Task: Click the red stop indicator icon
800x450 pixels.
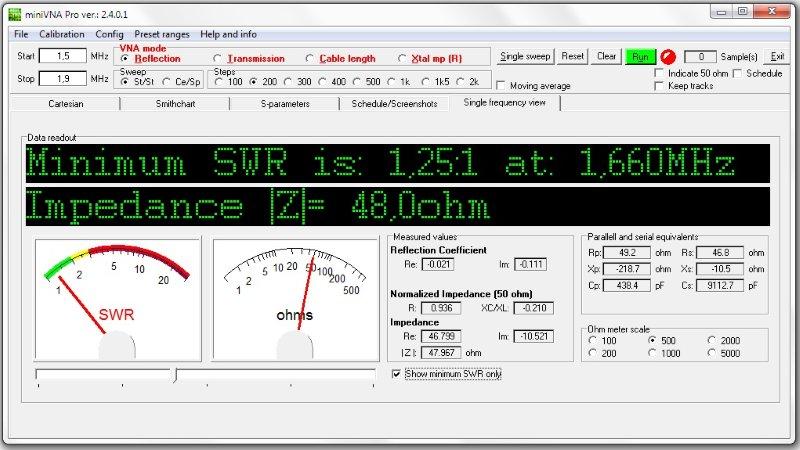Action: [668, 57]
